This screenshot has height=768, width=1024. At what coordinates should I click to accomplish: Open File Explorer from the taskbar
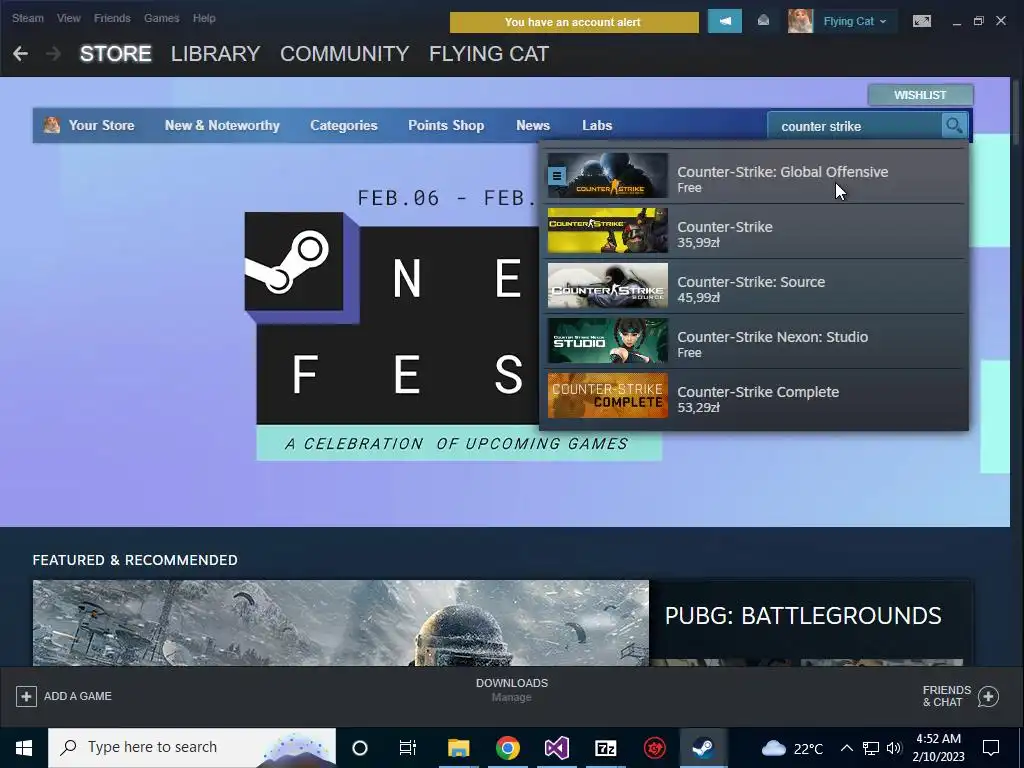[458, 748]
